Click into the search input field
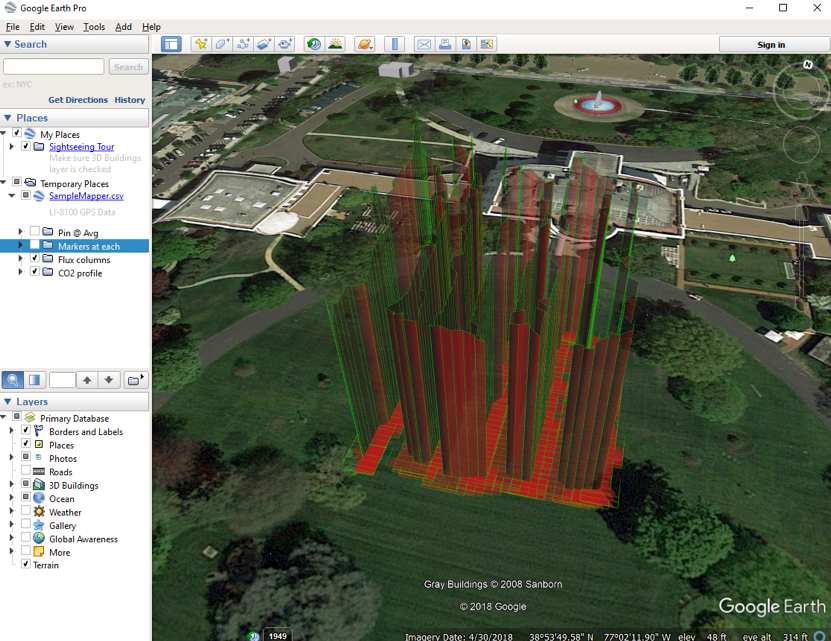The image size is (831, 641). (x=54, y=67)
